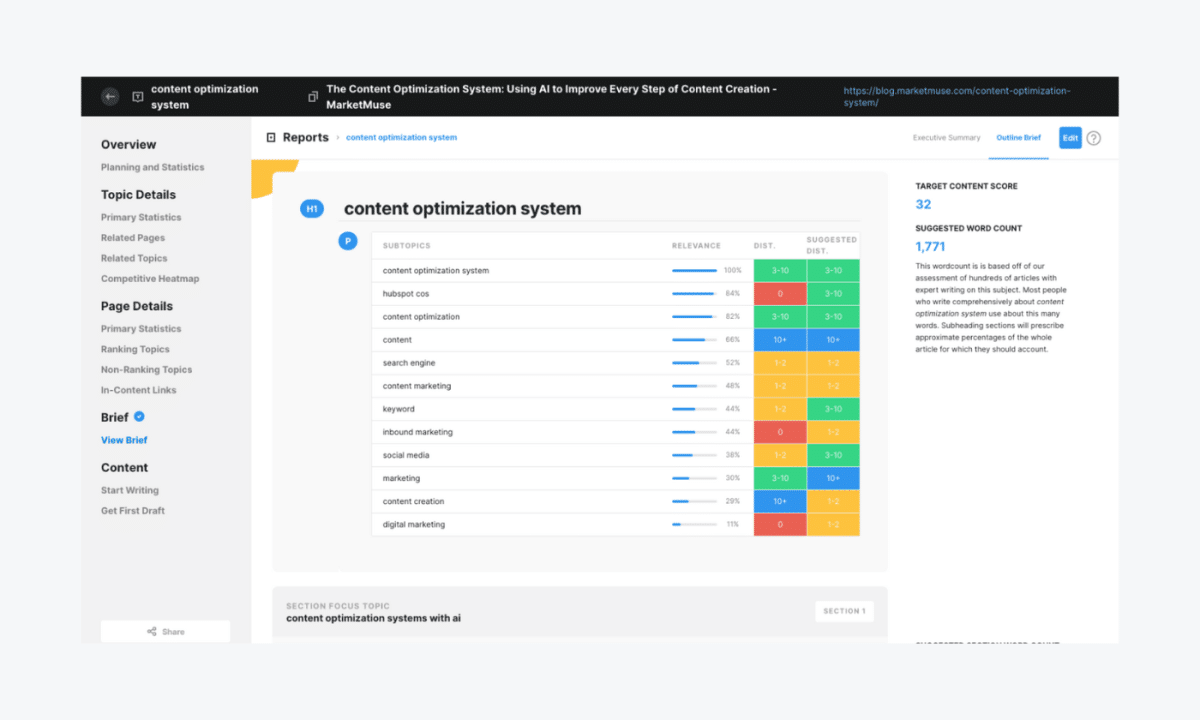
Task: Click the document icon beside the report name
Action: [137, 97]
